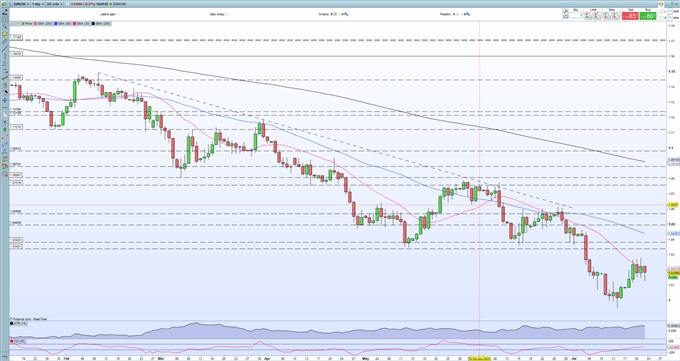Click the ATR (14) indicator panel label

[x=18, y=324]
